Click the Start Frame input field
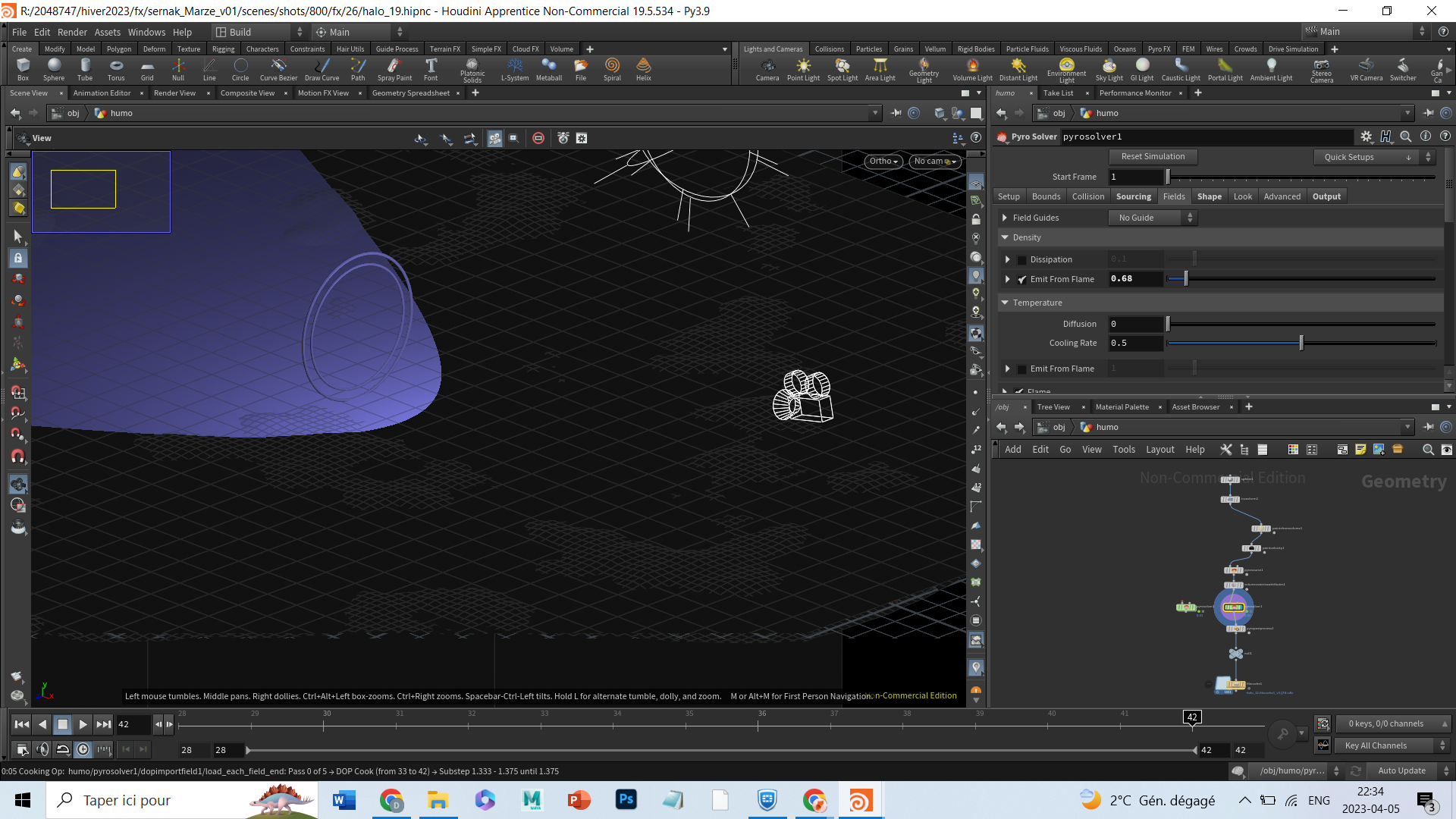The image size is (1456, 819). (1135, 177)
